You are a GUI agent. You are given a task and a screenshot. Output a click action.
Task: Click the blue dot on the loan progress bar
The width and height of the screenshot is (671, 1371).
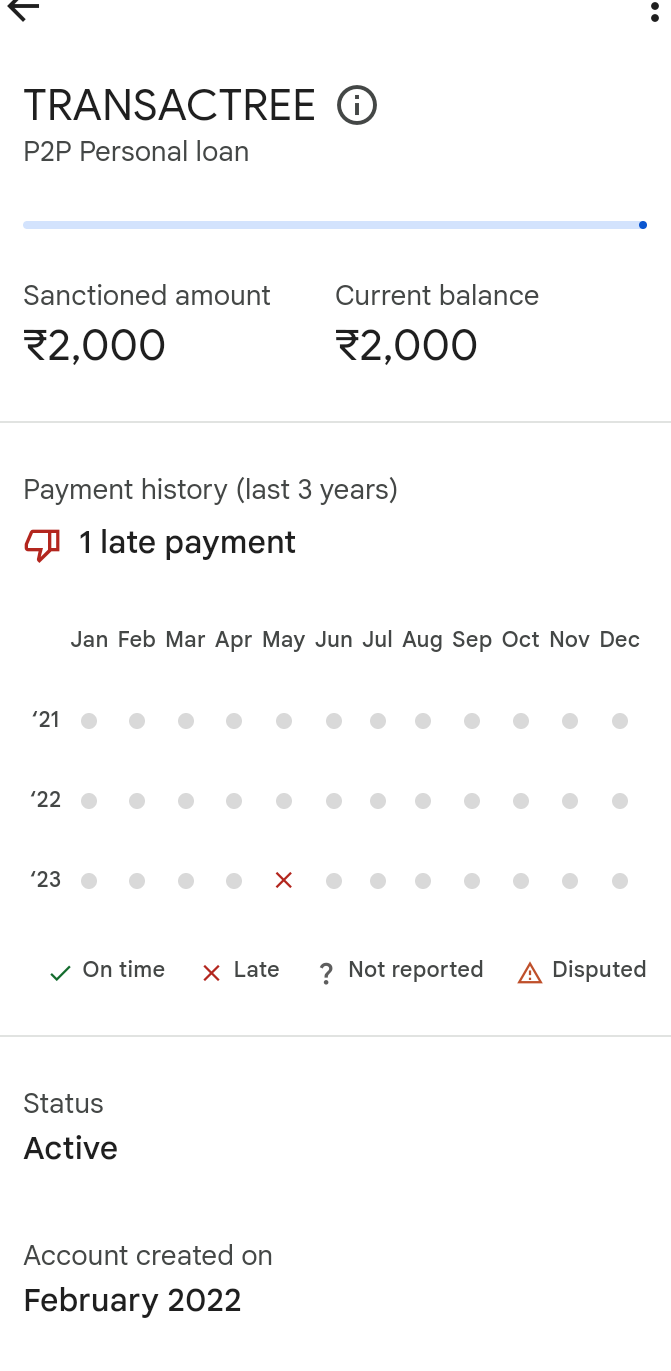point(642,225)
